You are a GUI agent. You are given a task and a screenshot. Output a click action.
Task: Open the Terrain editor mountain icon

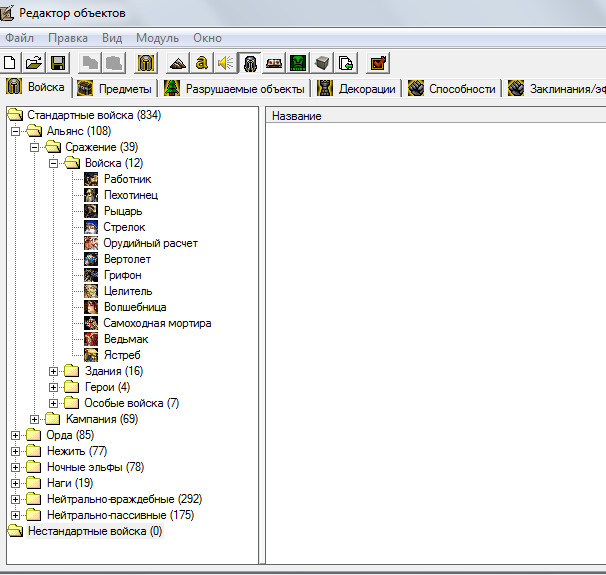[x=178, y=63]
